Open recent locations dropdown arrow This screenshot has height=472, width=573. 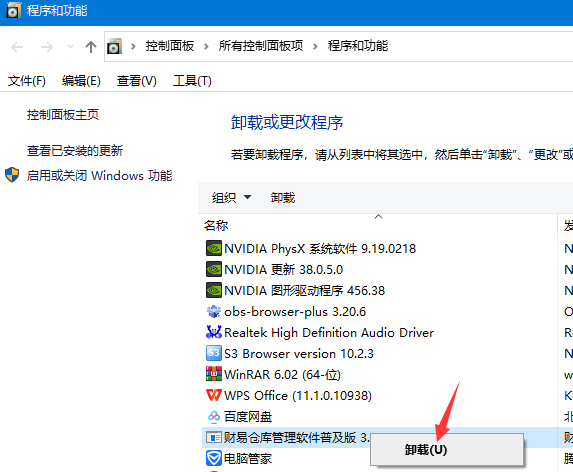[x=71, y=46]
